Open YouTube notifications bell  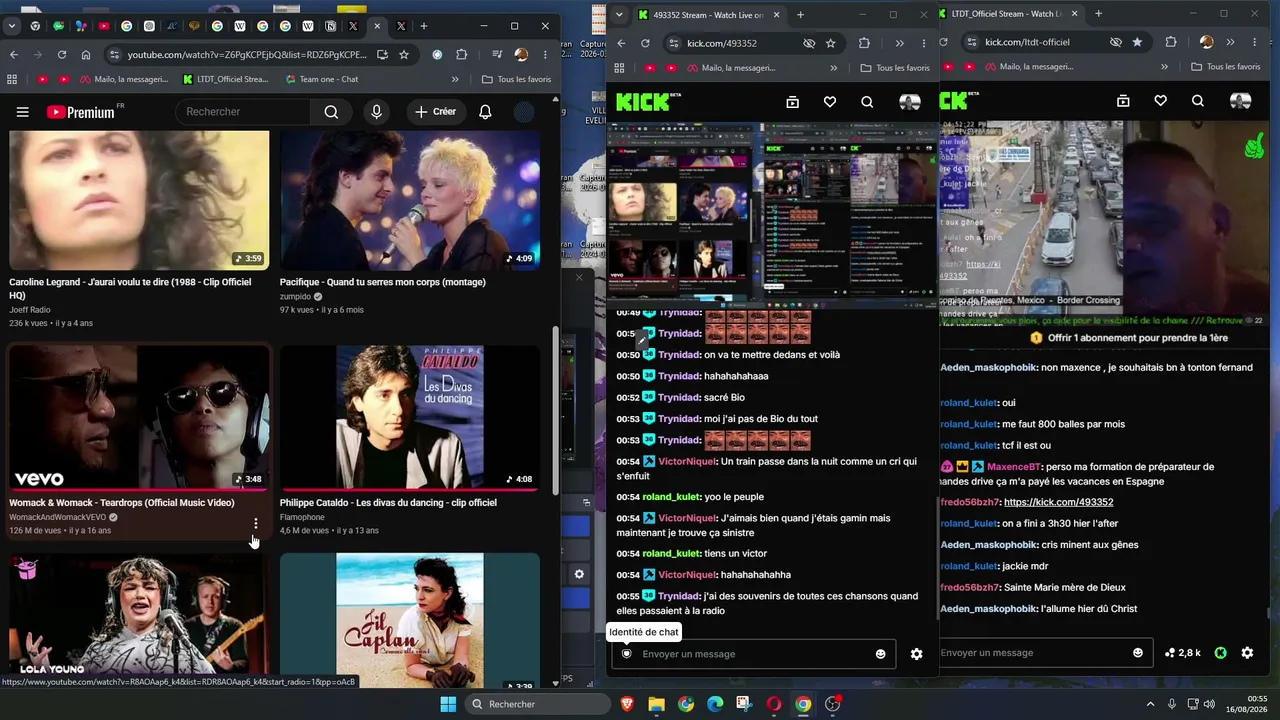485,112
